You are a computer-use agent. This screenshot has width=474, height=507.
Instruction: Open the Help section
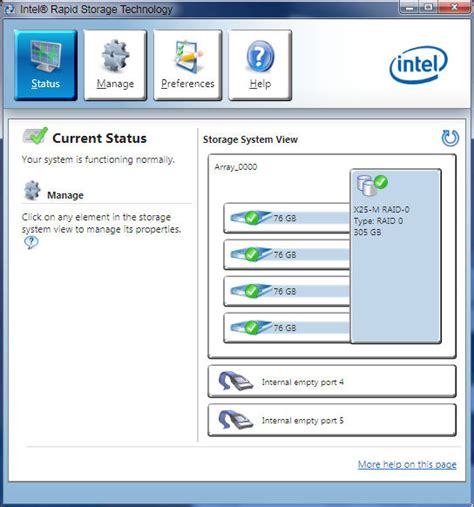coord(260,65)
